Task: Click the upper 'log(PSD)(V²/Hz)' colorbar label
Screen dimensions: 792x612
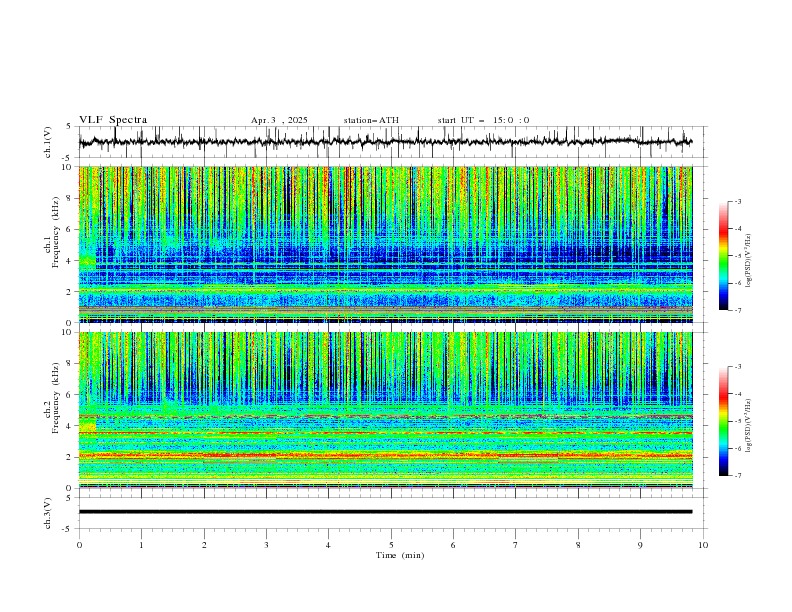Action: click(x=749, y=261)
